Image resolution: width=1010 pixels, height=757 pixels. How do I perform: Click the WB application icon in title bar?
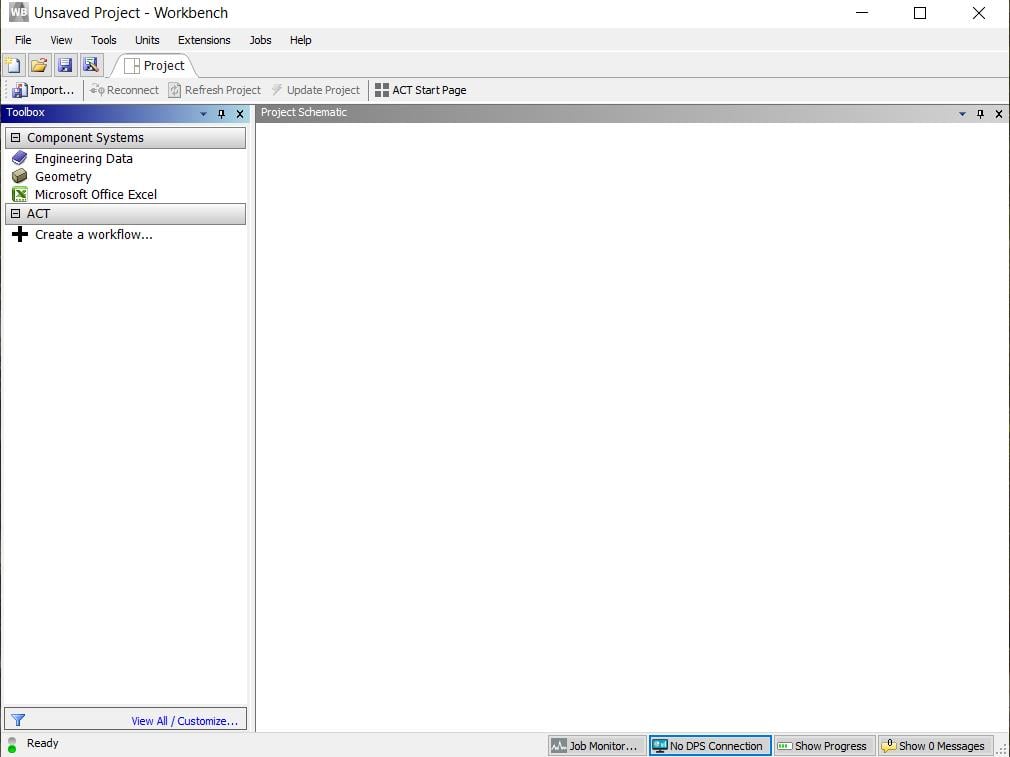pyautogui.click(x=18, y=12)
